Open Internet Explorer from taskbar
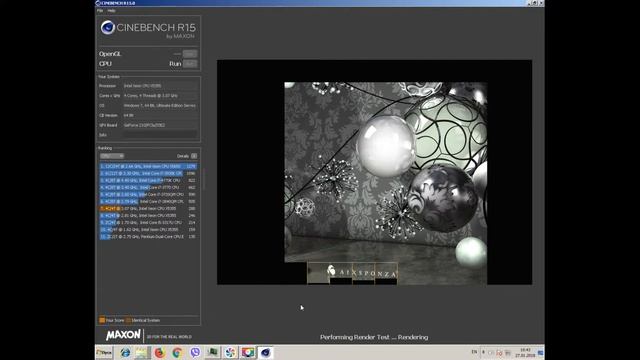The width and height of the screenshot is (640, 360). pyautogui.click(x=125, y=352)
